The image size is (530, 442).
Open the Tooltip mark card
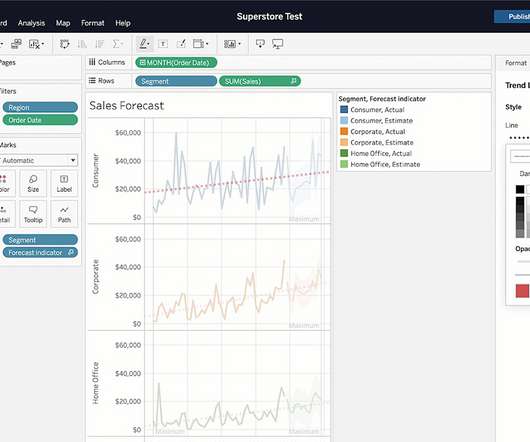(x=33, y=214)
